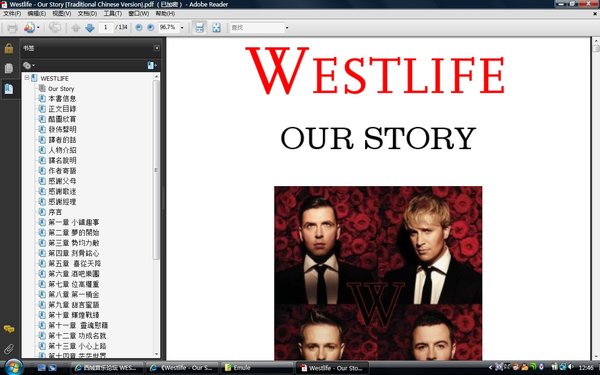Screen dimensions: 600x375
Task: Click the bookmark icon beside 第七章
Action: coord(42,284)
